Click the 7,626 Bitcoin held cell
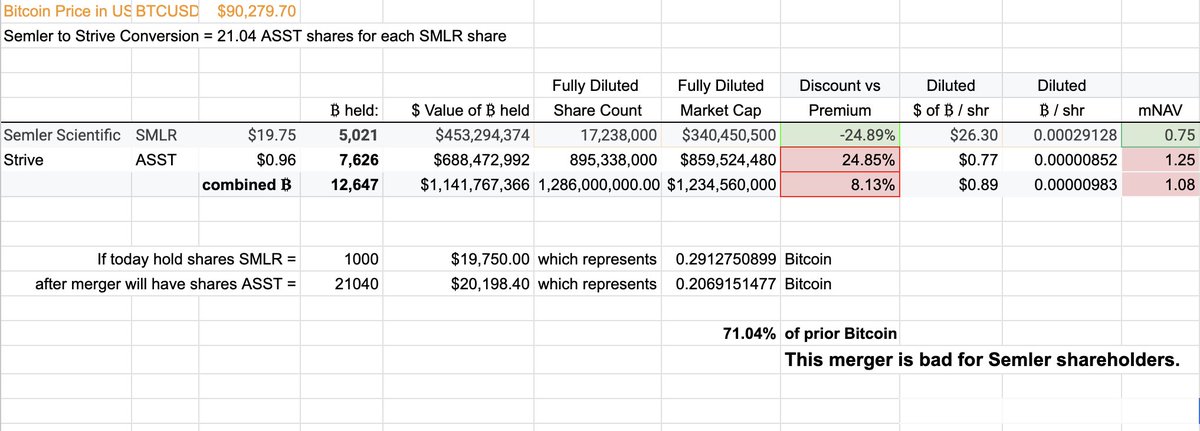1200x431 pixels. pos(342,158)
